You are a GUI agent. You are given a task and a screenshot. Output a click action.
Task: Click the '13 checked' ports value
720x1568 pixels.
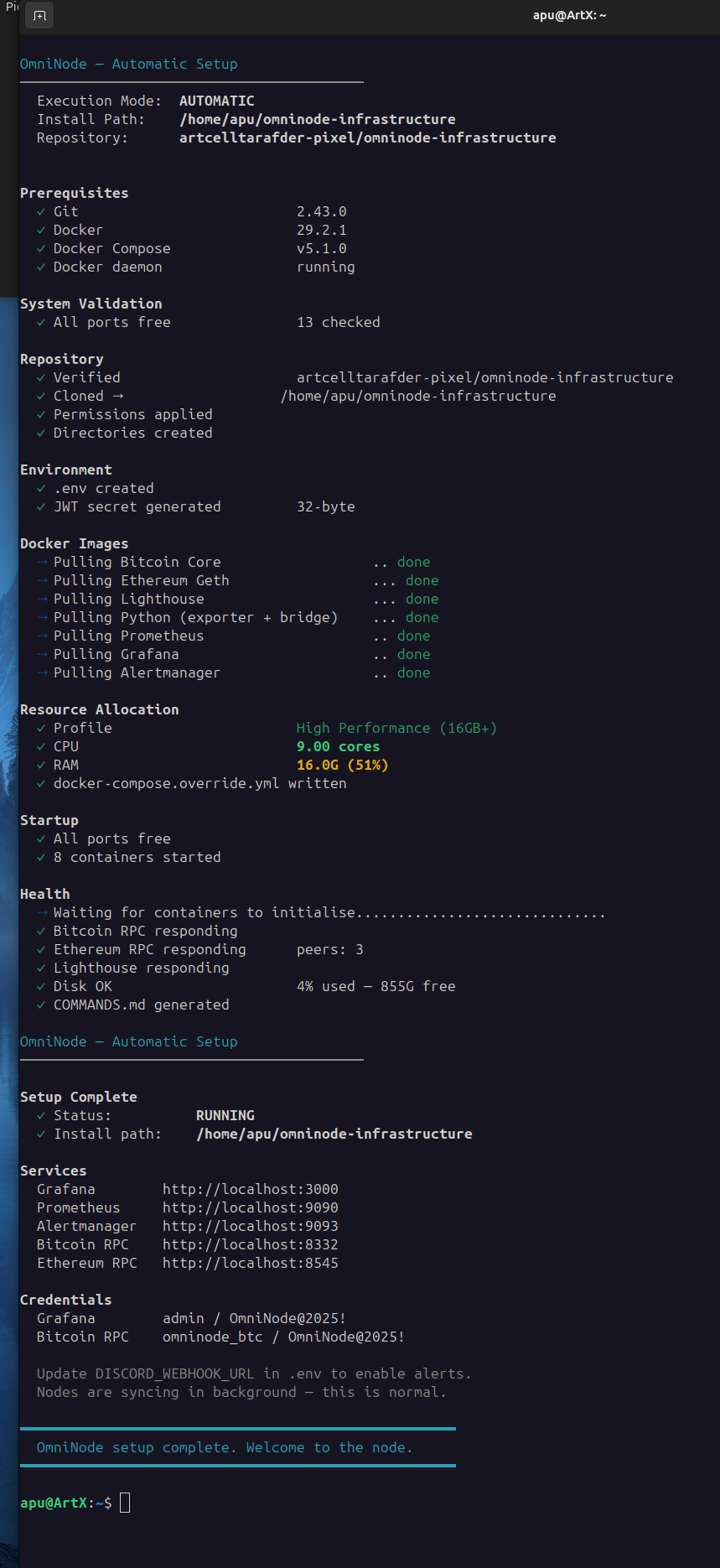[x=339, y=322]
